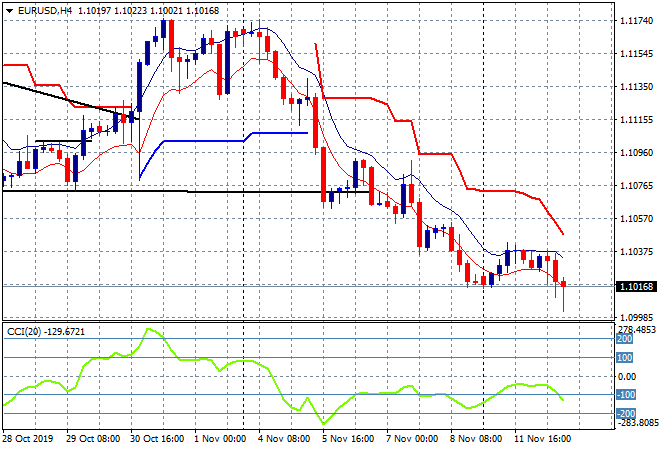
Task: Click the CCI 0.00 level label
Action: click(x=627, y=377)
